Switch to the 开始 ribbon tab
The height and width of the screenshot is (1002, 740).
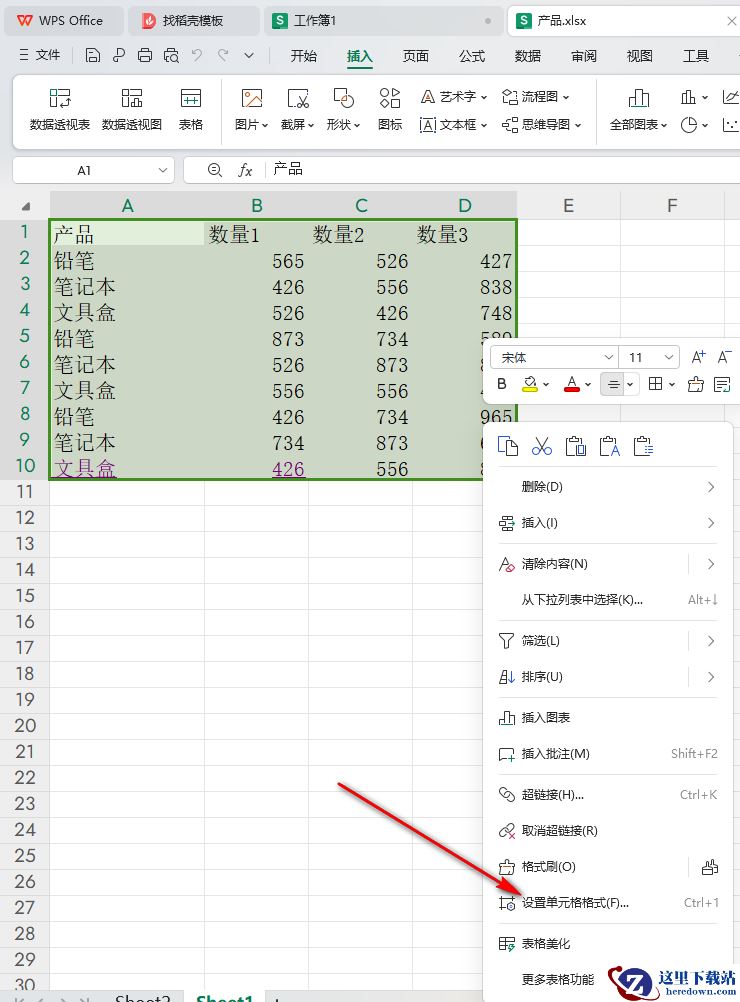304,56
